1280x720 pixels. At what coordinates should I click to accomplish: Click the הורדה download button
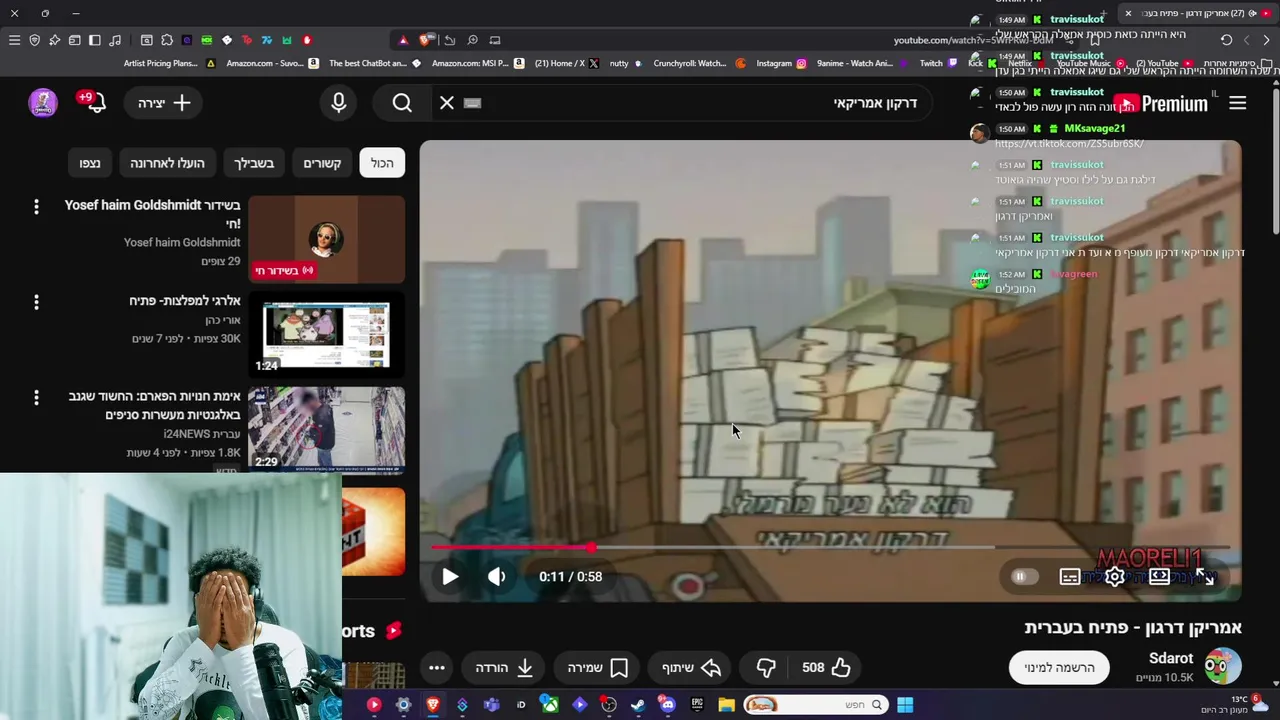[x=504, y=668]
